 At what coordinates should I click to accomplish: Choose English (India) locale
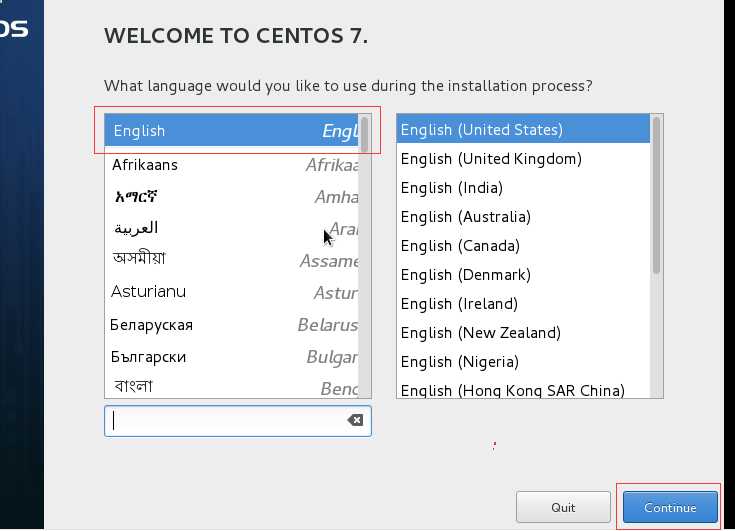pyautogui.click(x=523, y=188)
